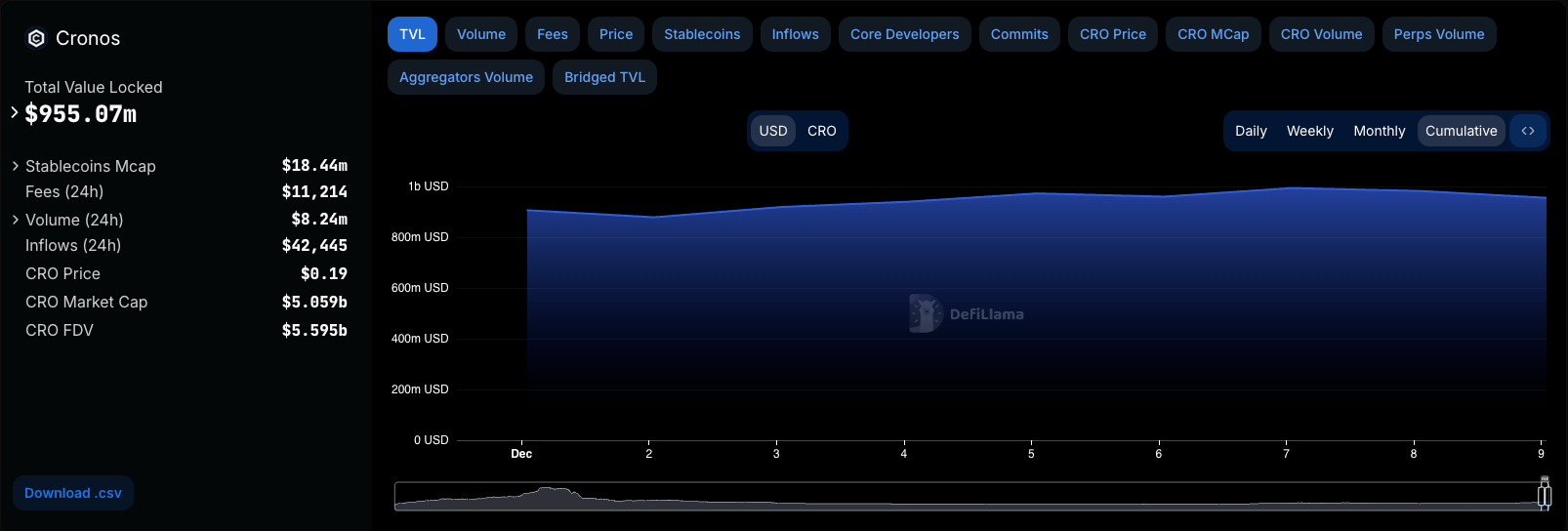
Task: Expand the Volume (24h) row
Action: pos(16,220)
